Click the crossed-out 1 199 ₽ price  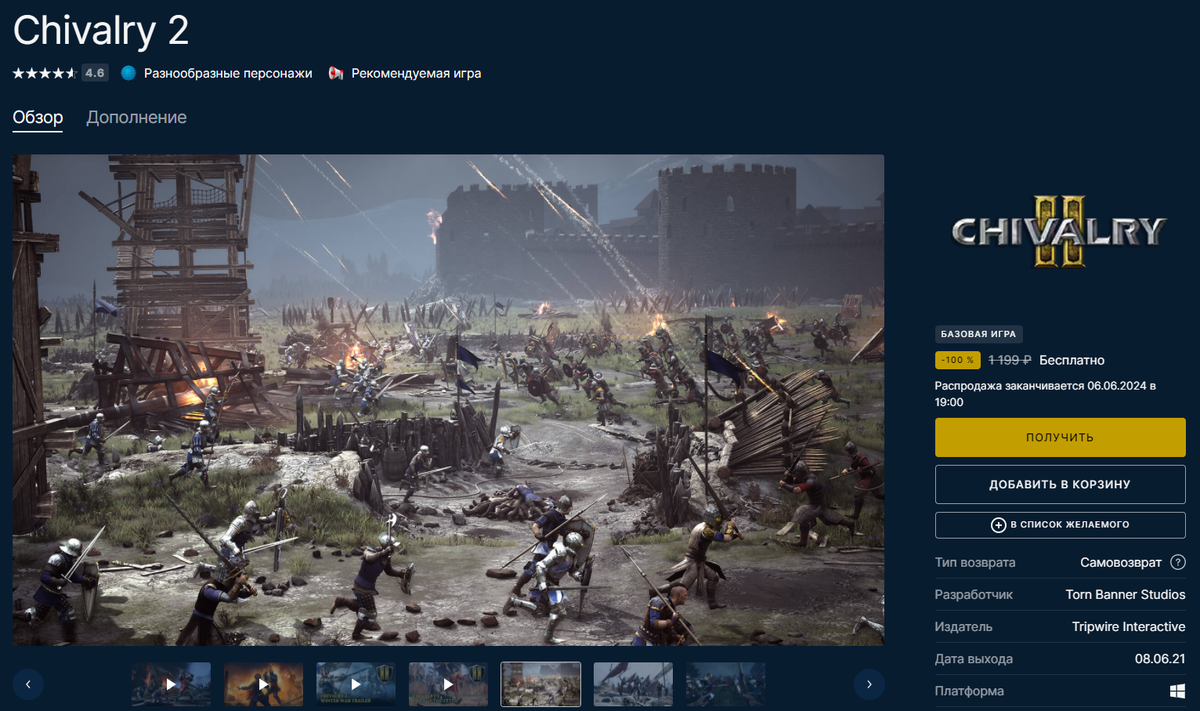pos(1010,360)
